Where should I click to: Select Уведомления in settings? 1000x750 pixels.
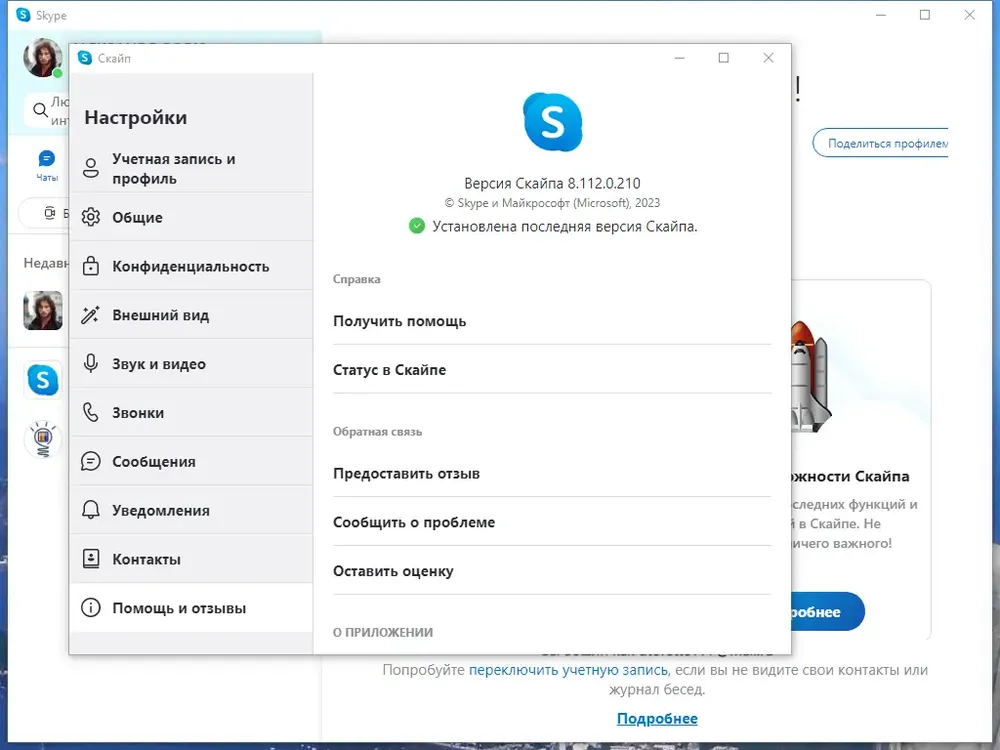[x=191, y=510]
